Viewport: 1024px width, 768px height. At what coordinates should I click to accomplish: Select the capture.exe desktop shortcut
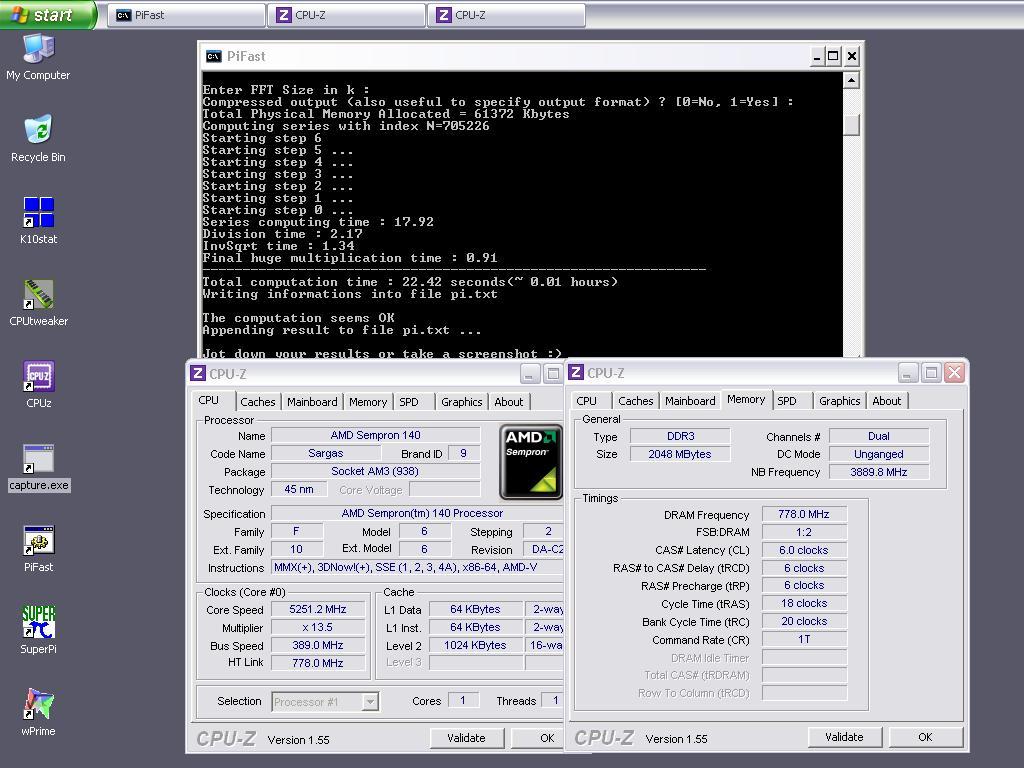[x=39, y=468]
